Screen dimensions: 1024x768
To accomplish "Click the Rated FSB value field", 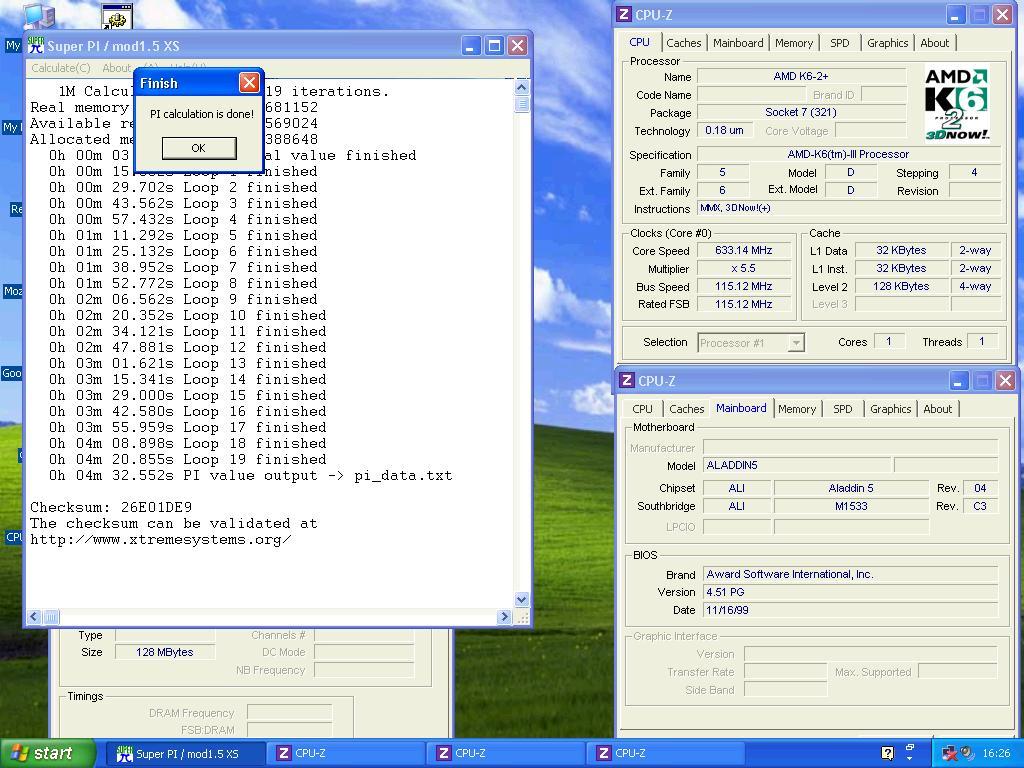I will coord(743,304).
